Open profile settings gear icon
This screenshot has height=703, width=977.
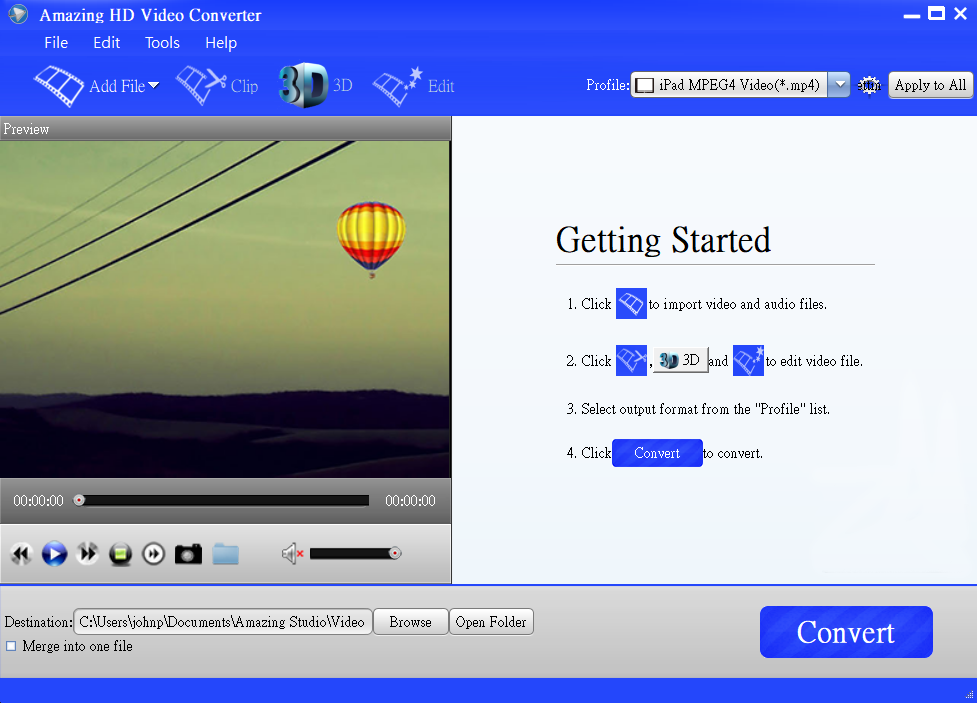[869, 85]
